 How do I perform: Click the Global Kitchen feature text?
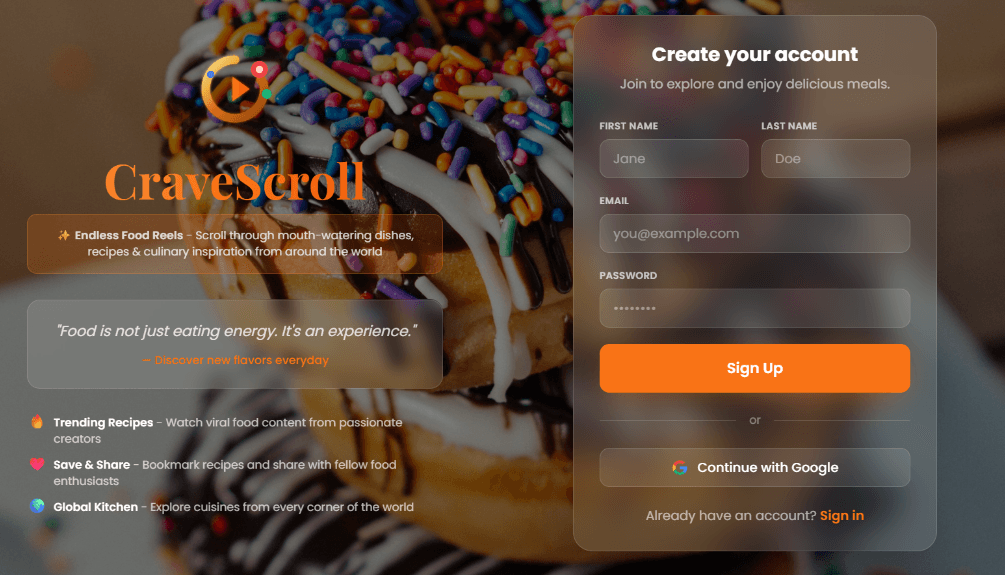[x=233, y=506]
